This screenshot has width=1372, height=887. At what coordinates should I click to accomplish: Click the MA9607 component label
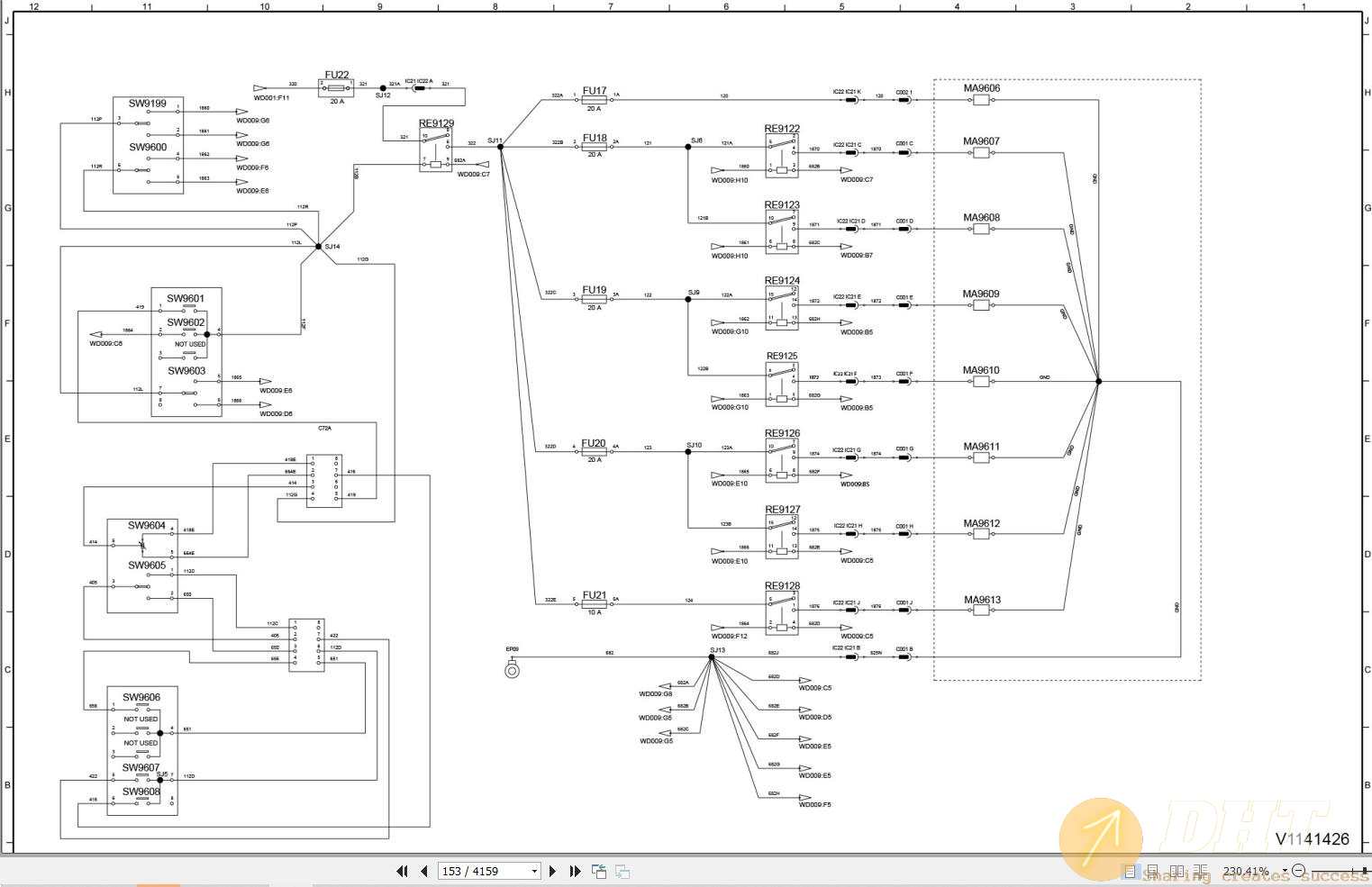click(981, 141)
